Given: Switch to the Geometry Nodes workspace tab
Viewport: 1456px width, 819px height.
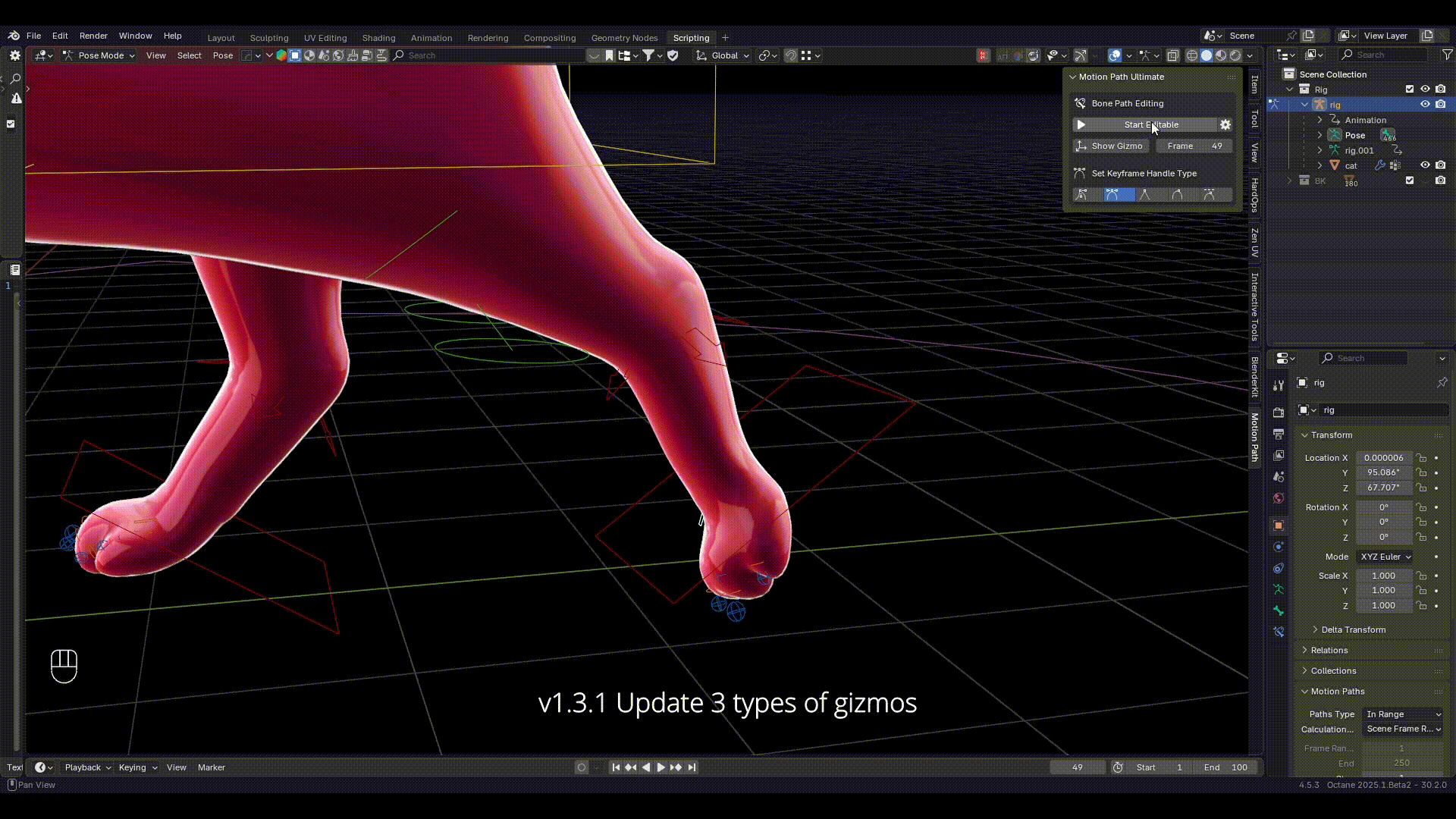Looking at the screenshot, I should tap(624, 38).
